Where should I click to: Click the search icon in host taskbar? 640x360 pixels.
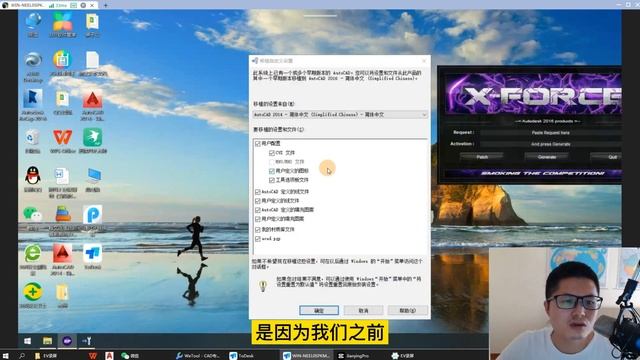[x=22, y=356]
